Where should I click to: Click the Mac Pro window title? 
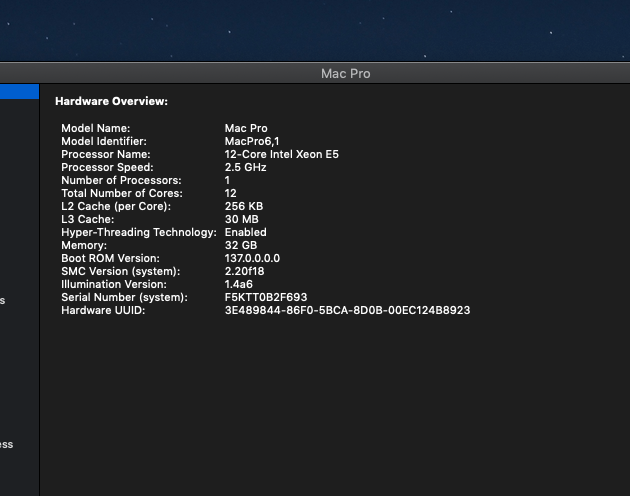346,74
